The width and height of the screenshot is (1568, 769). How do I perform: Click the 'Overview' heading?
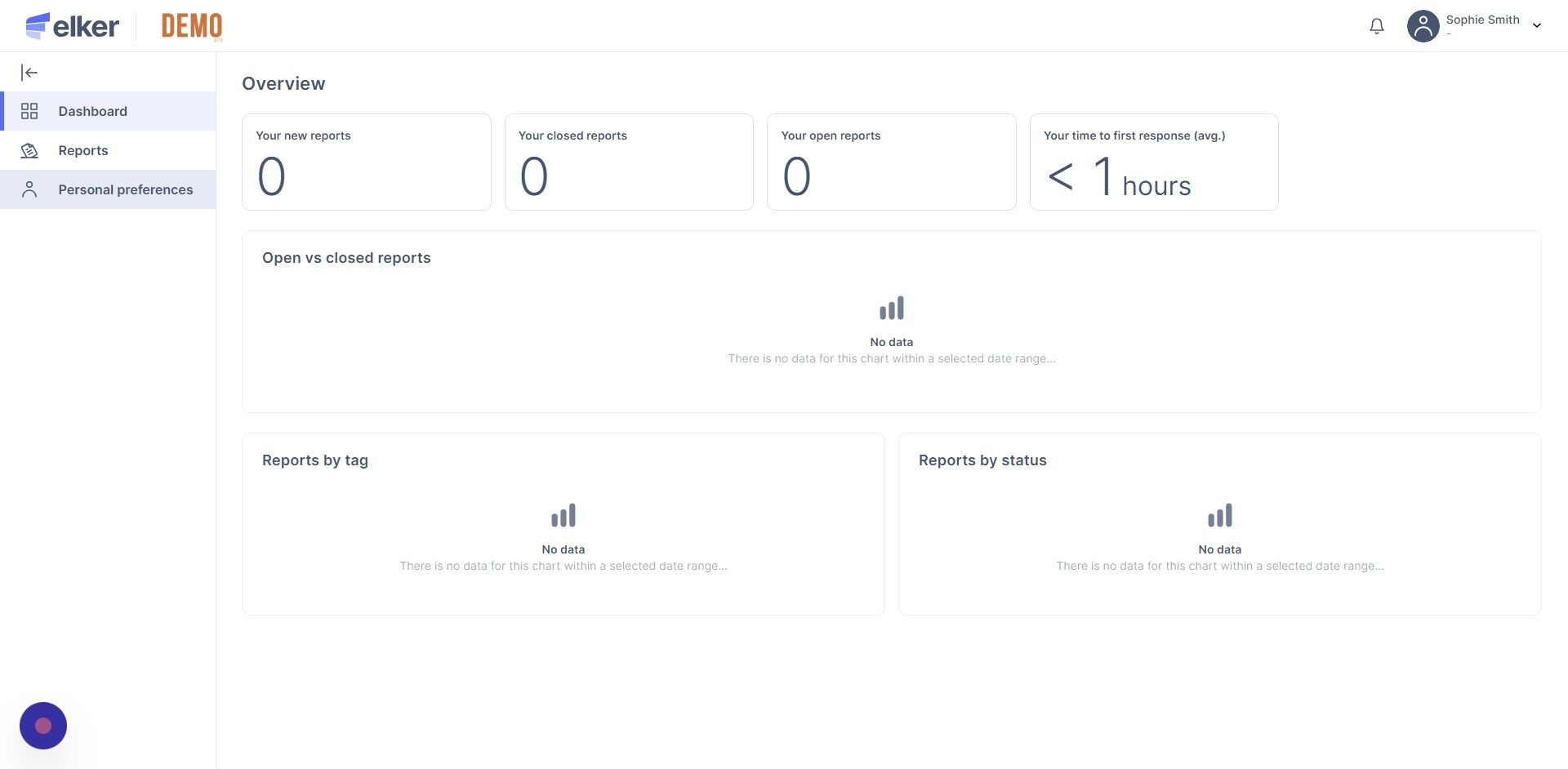[x=283, y=83]
